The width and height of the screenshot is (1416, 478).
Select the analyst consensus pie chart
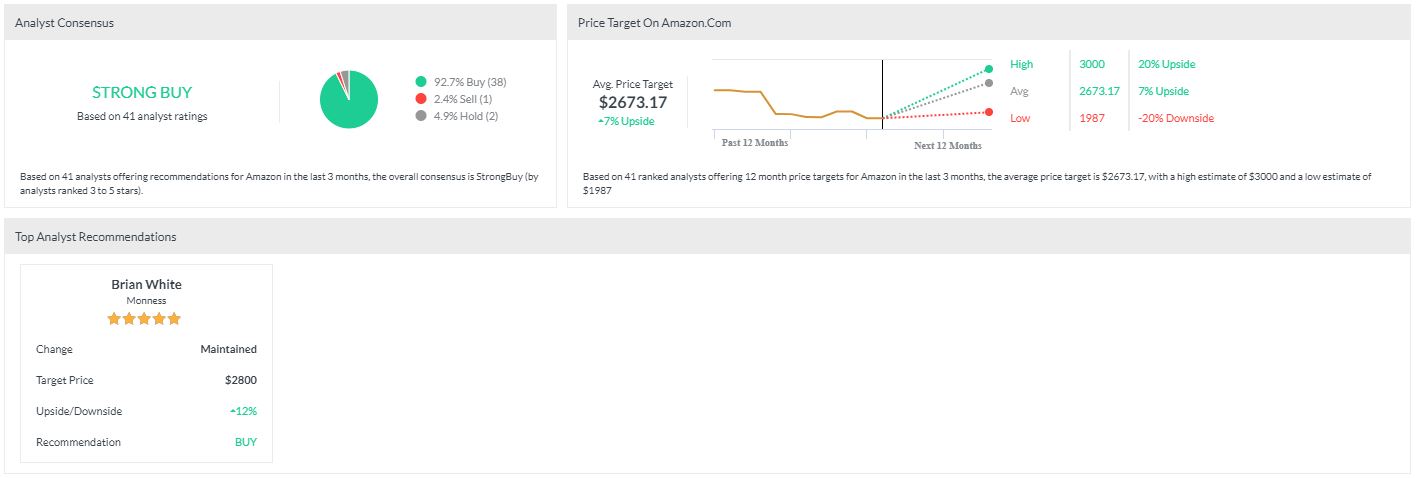click(x=349, y=99)
